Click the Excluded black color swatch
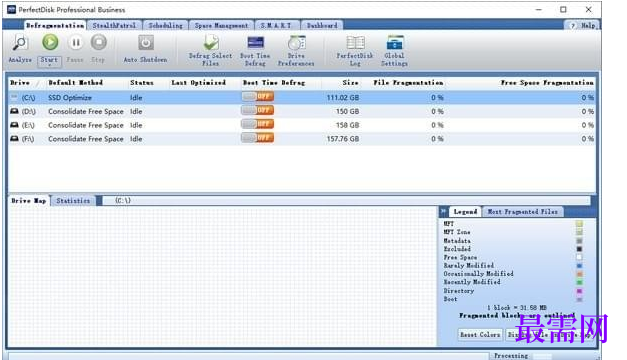The width and height of the screenshot is (627, 360). (x=579, y=249)
